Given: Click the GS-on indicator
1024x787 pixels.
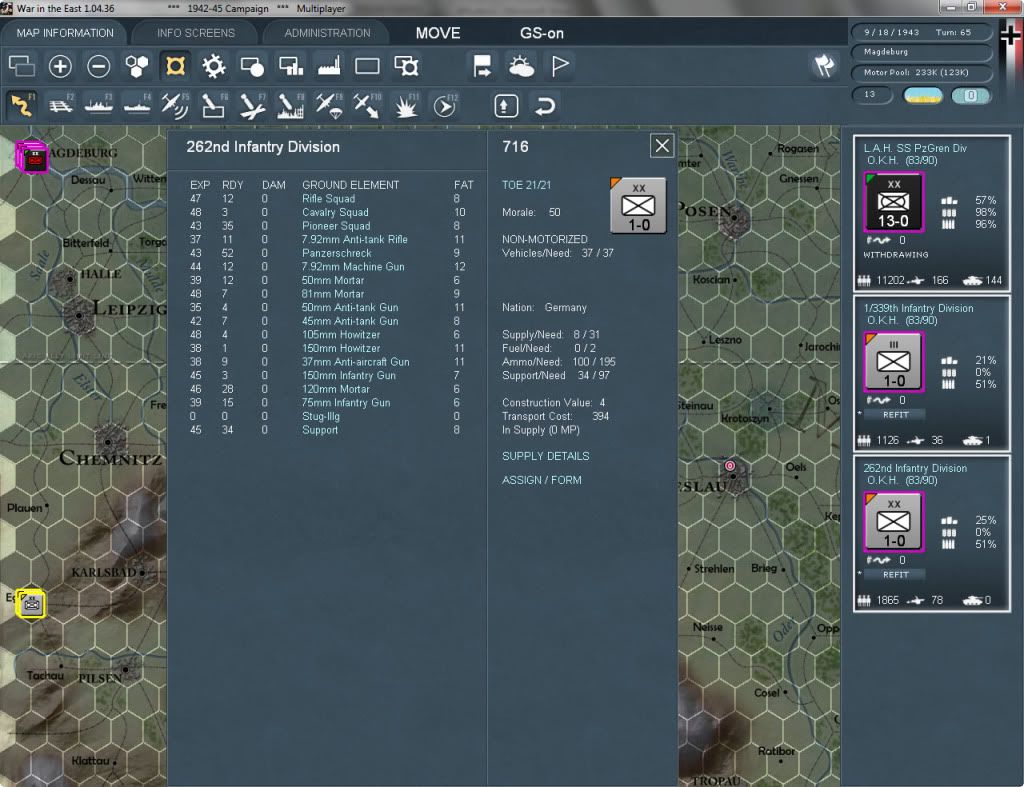Looking at the screenshot, I should click(541, 33).
